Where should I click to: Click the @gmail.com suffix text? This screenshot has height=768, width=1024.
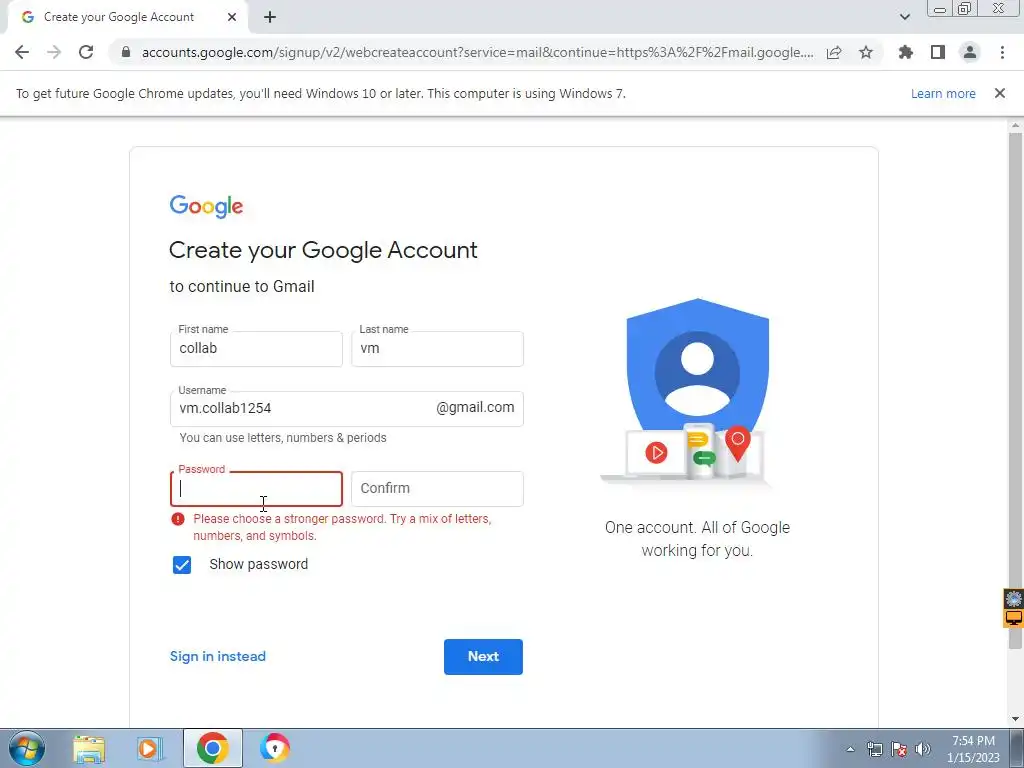click(x=475, y=408)
